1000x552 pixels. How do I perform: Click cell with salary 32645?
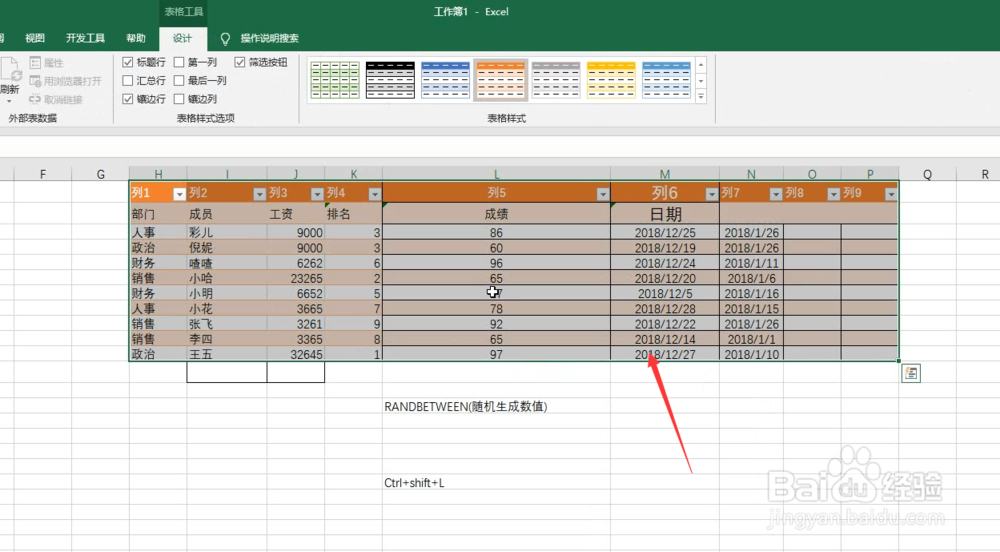296,354
